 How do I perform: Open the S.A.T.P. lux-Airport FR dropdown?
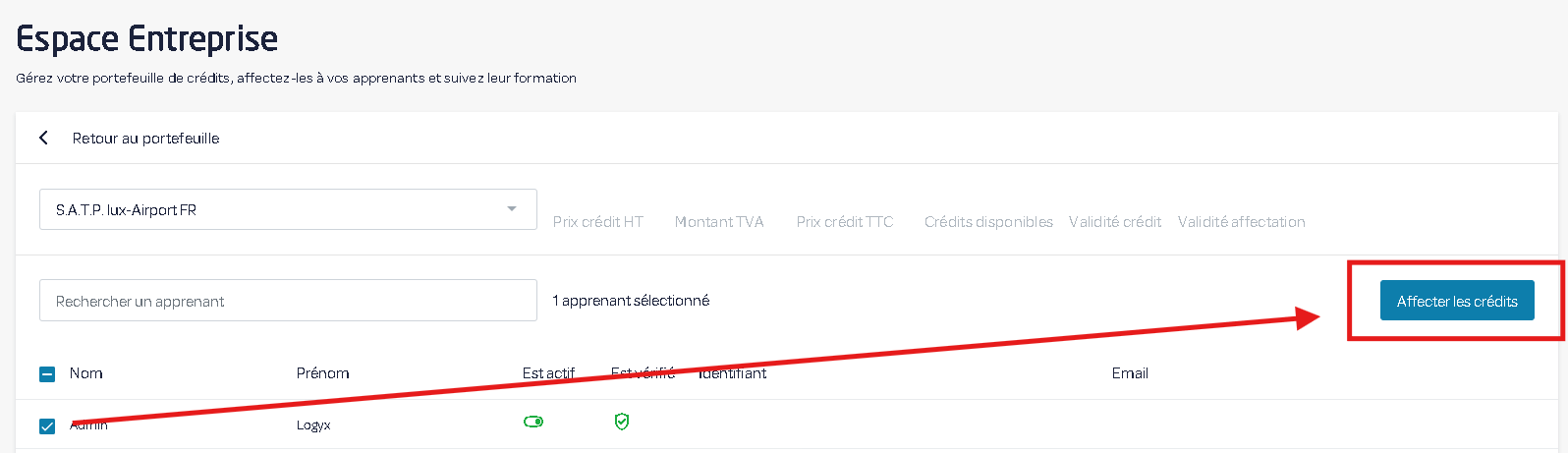(x=275, y=209)
